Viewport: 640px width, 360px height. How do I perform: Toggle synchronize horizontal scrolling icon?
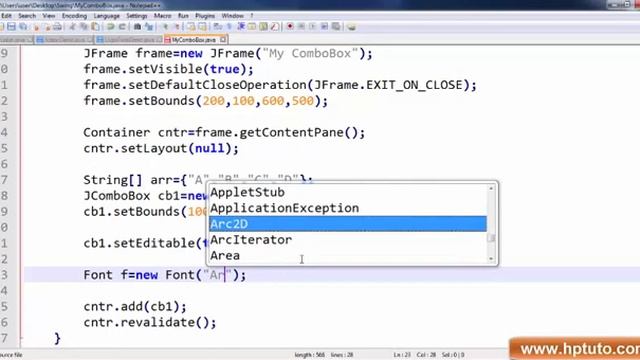click(x=202, y=27)
